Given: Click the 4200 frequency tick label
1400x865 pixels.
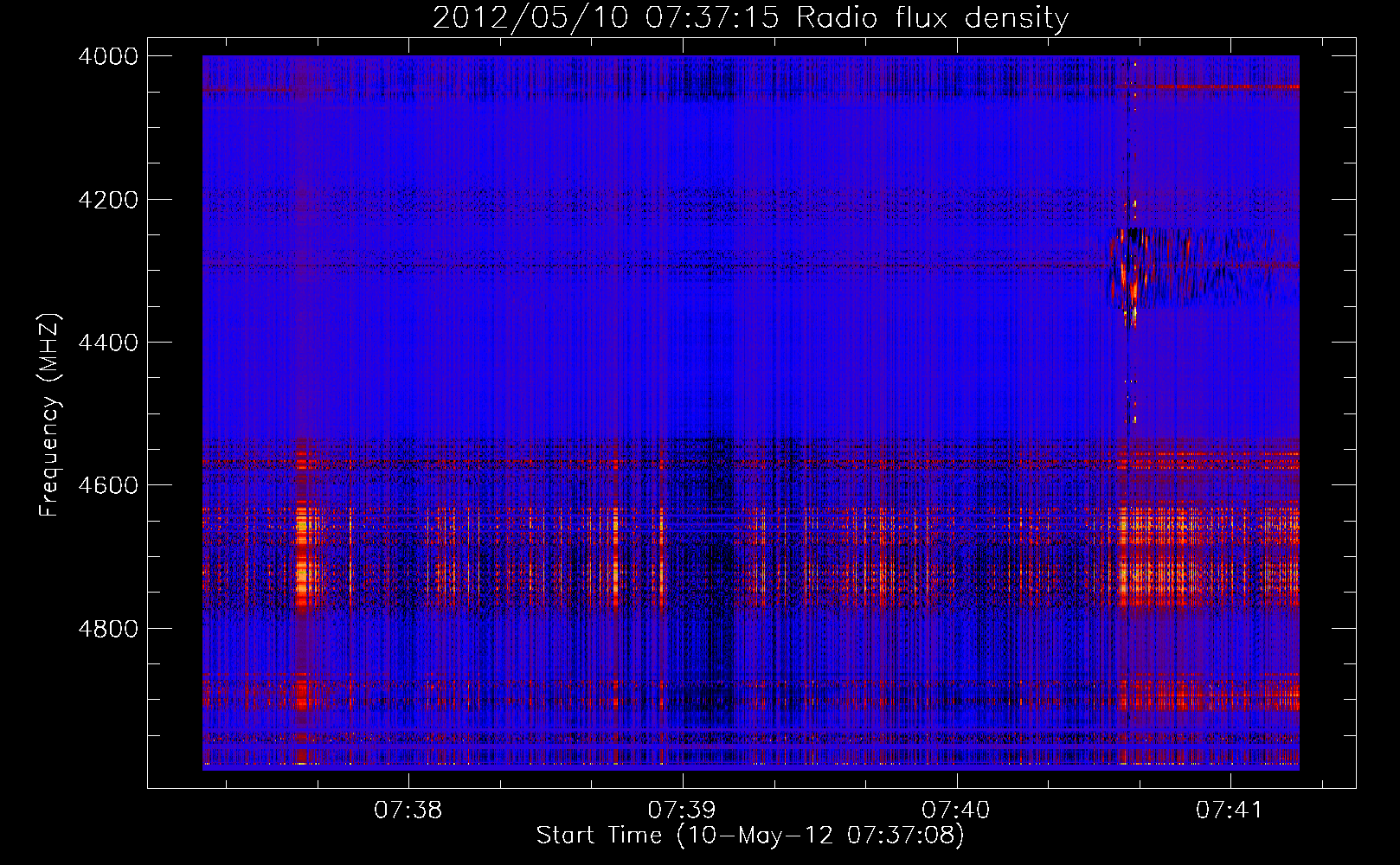Looking at the screenshot, I should (x=108, y=200).
